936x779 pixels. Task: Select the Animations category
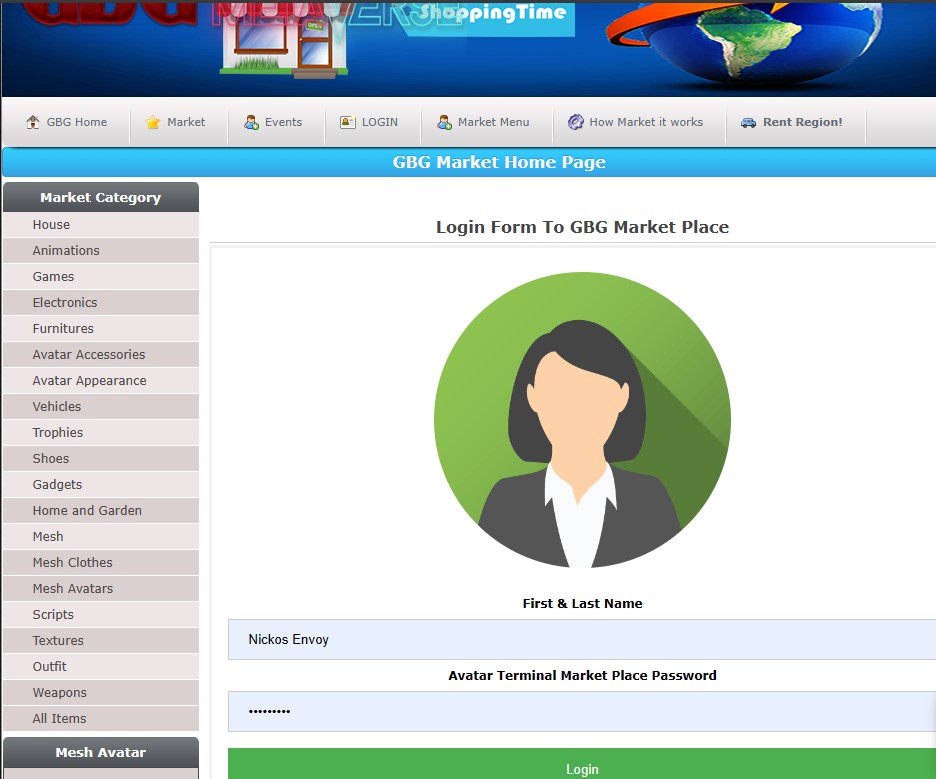(66, 251)
